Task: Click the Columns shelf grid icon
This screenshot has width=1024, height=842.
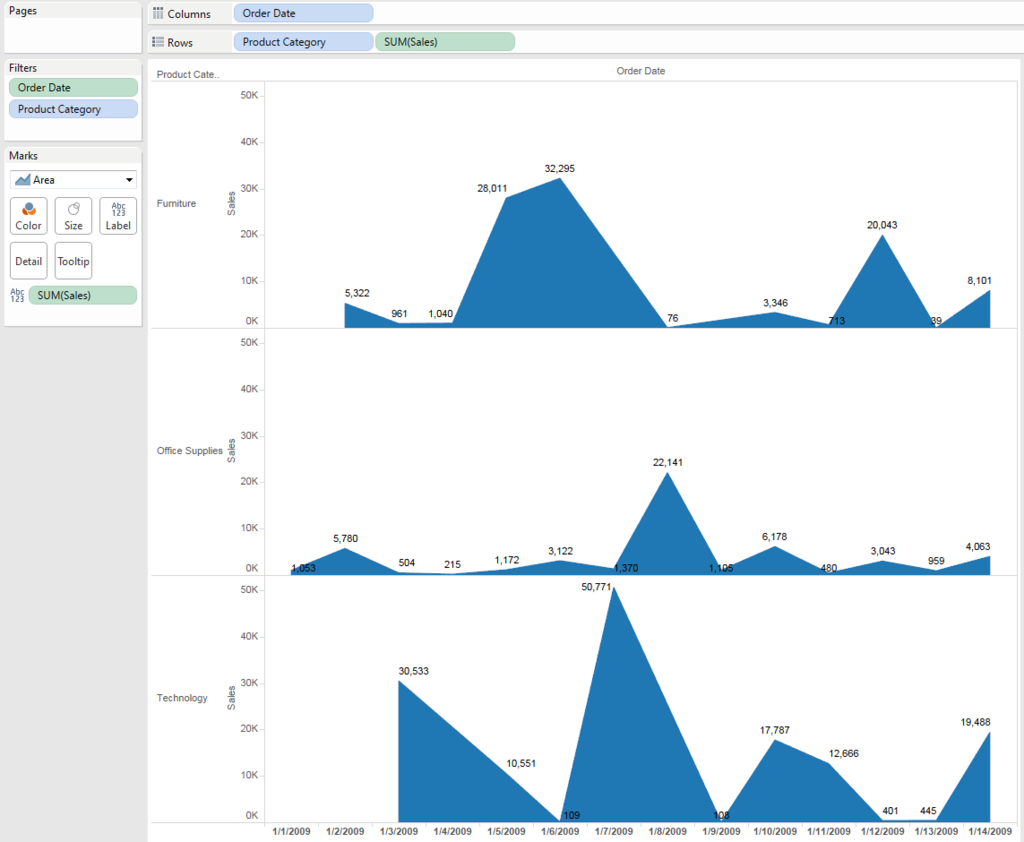Action: coord(158,13)
